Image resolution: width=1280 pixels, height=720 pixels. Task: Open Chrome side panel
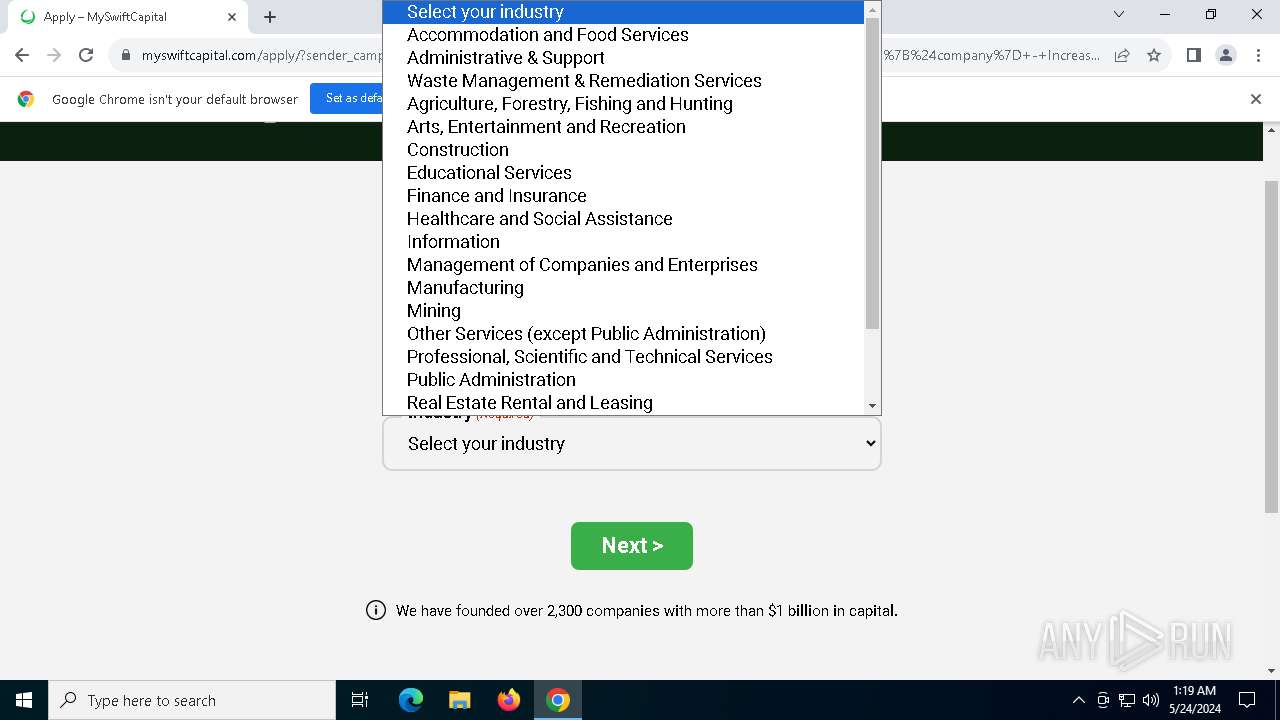[x=1193, y=55]
